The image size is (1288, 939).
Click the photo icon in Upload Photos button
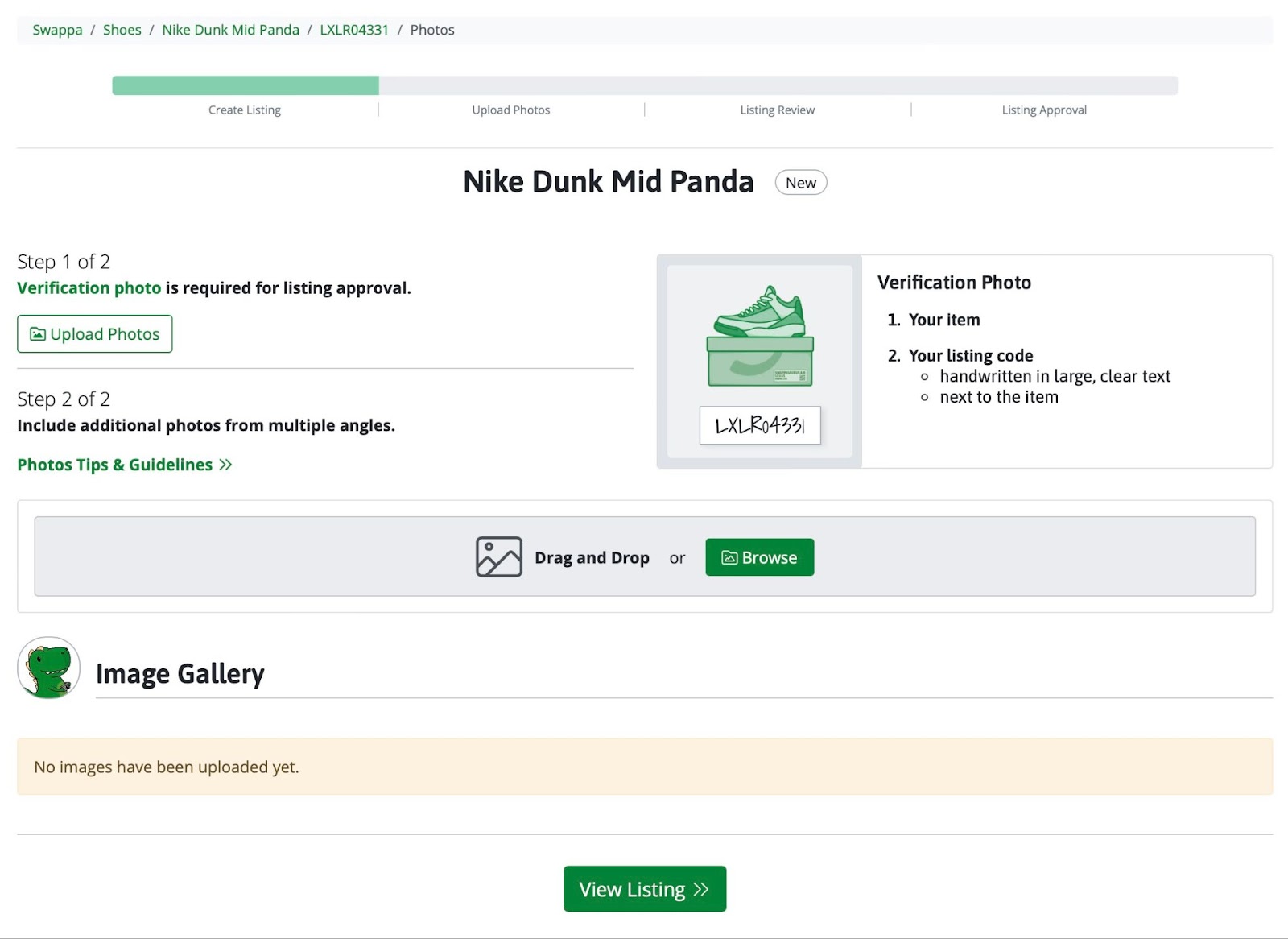click(38, 334)
